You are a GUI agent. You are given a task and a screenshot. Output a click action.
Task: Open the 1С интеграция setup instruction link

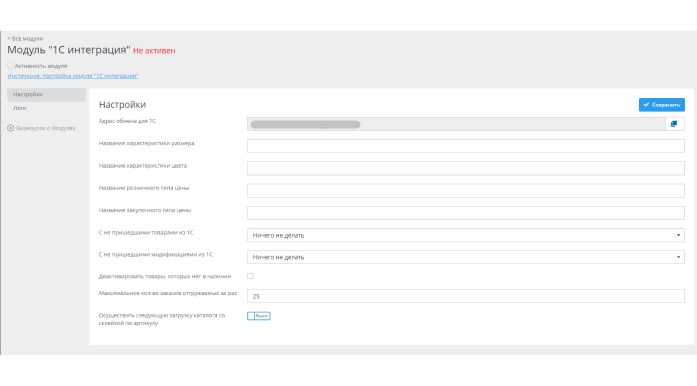tap(73, 76)
